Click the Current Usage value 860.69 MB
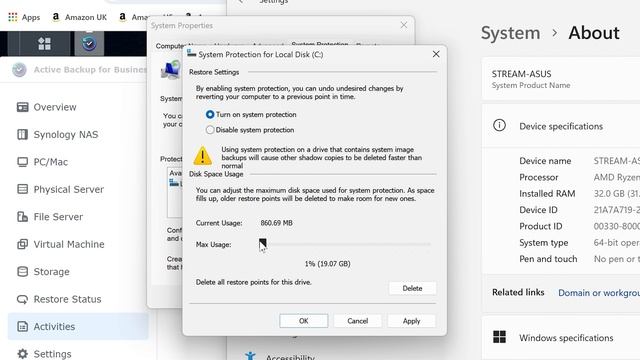Image resolution: width=640 pixels, height=360 pixels. click(276, 223)
